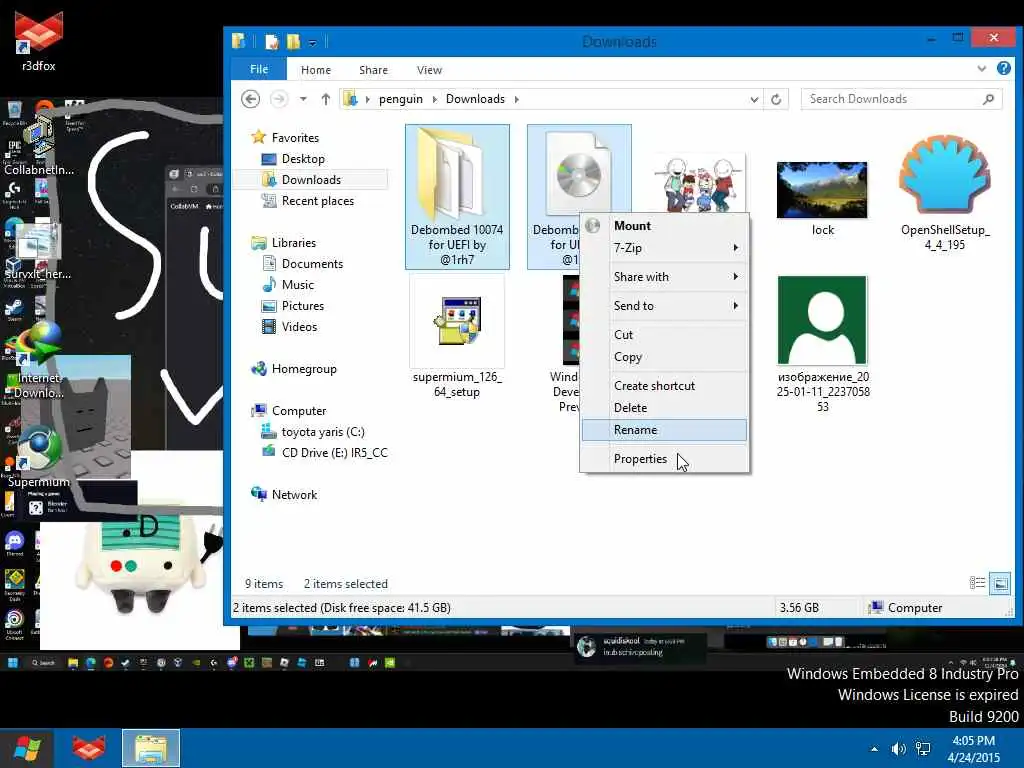The height and width of the screenshot is (768, 1024).
Task: Open r3dfox from the taskbar
Action: [x=89, y=748]
